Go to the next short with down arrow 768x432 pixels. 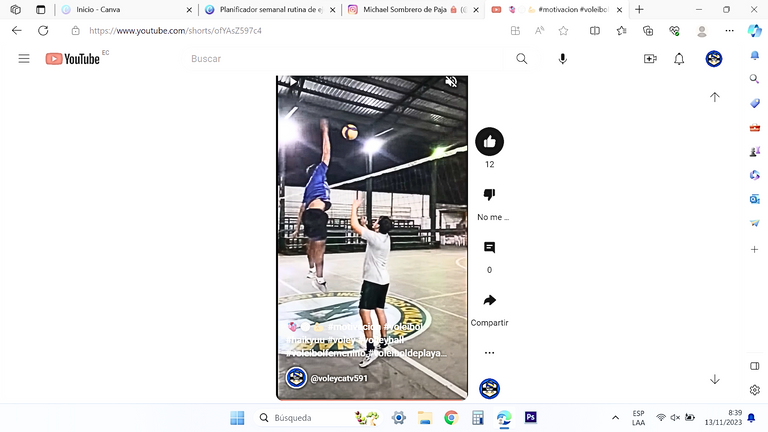click(x=715, y=380)
